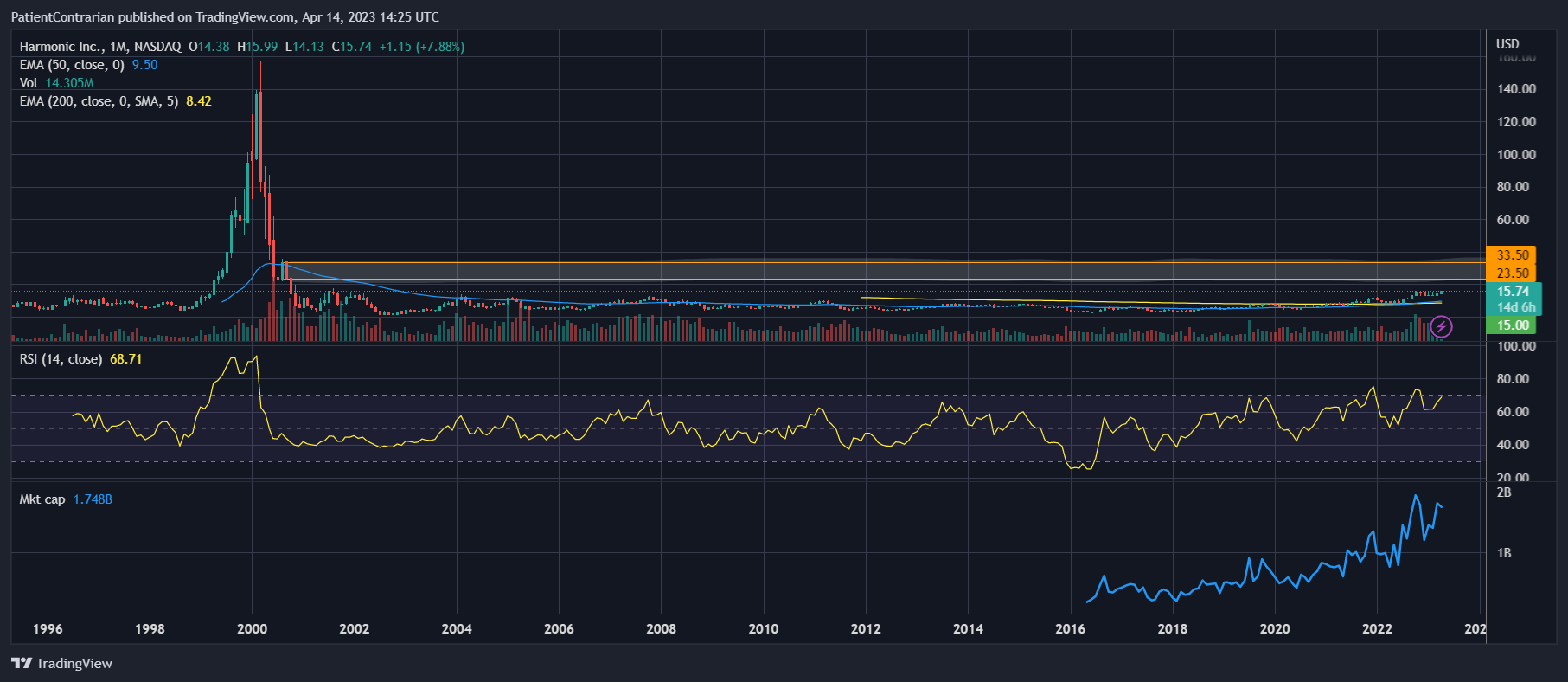The height and width of the screenshot is (682, 1568).
Task: Click the RSI axis 80.00 label
Action: tap(1513, 379)
